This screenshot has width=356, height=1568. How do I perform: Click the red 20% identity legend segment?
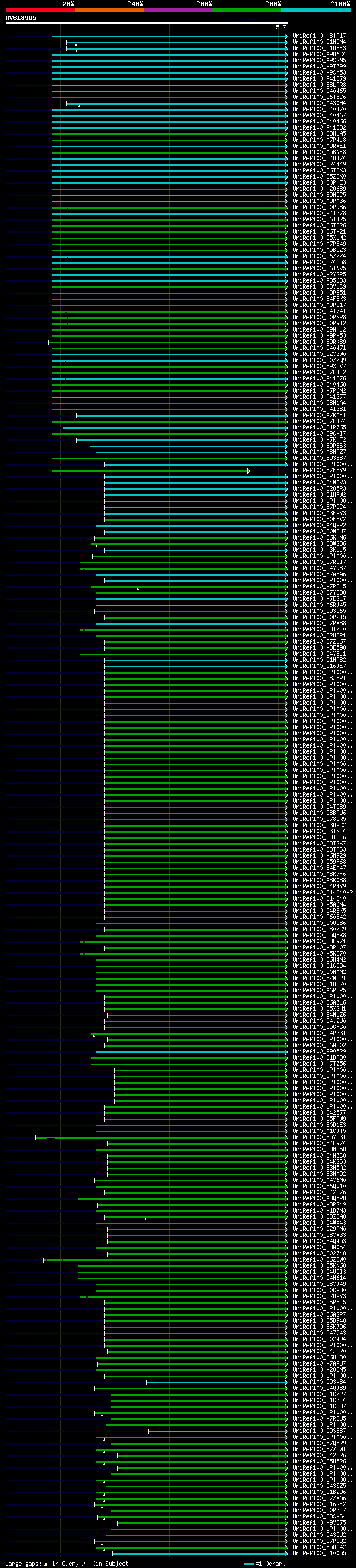(39, 10)
